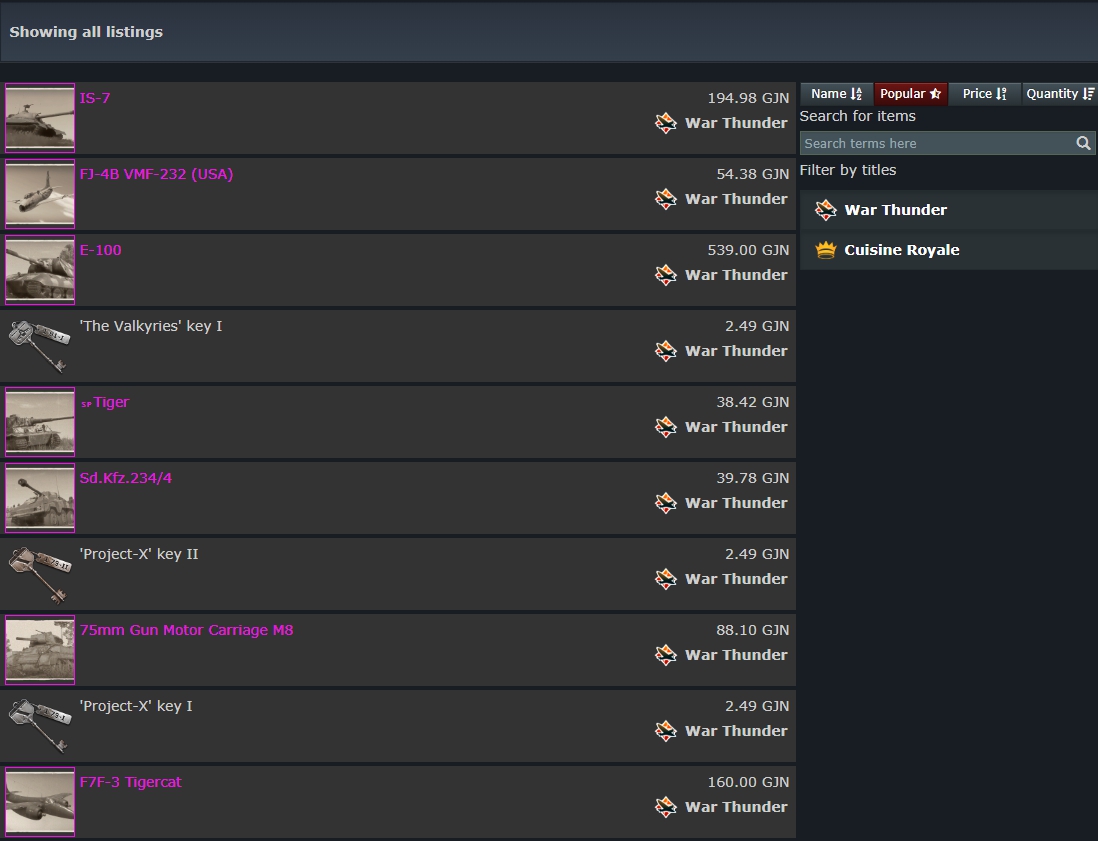The height and width of the screenshot is (841, 1098).
Task: Click the 160.00 GJN price
Action: (748, 782)
